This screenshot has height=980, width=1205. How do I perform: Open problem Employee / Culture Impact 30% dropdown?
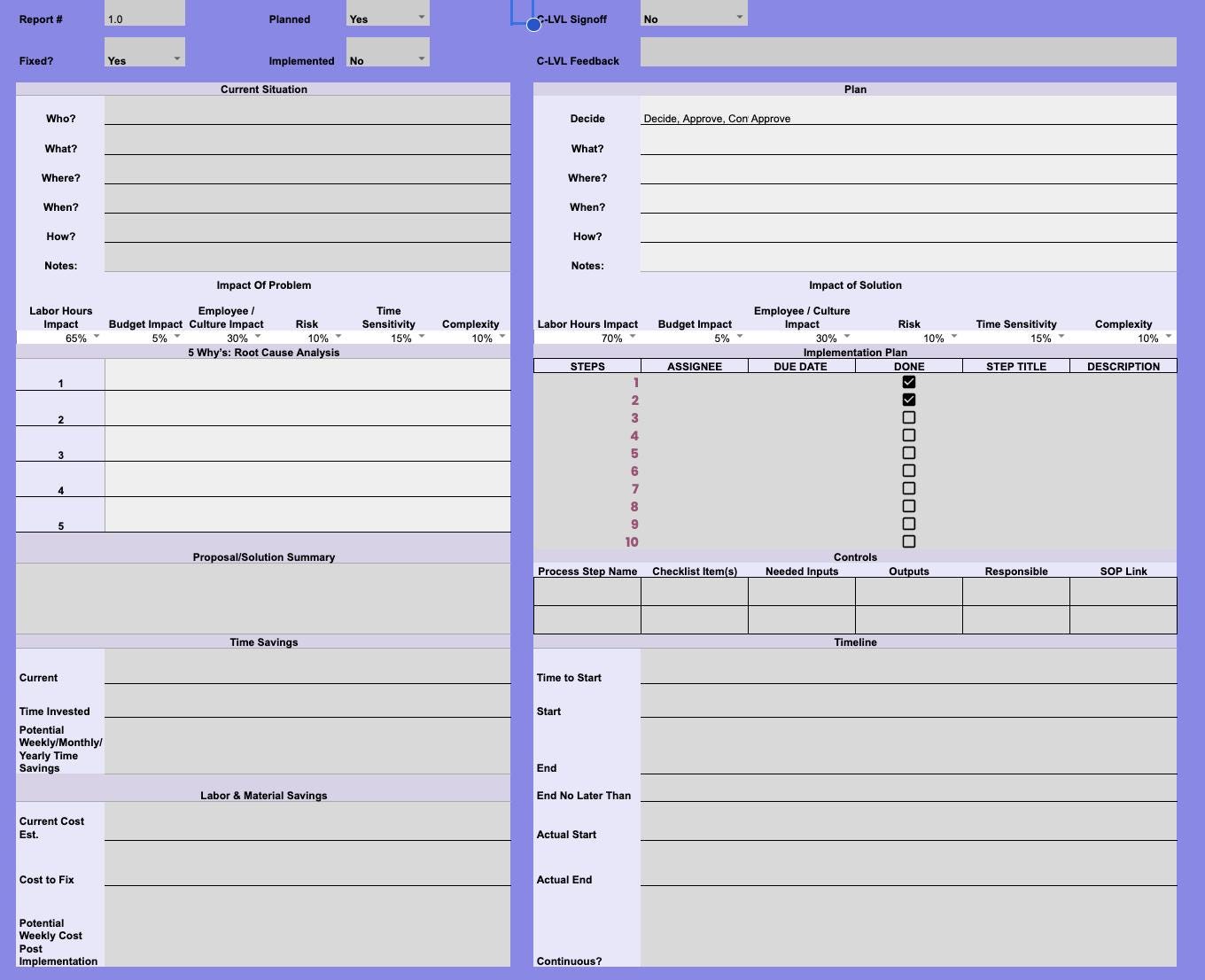[258, 337]
